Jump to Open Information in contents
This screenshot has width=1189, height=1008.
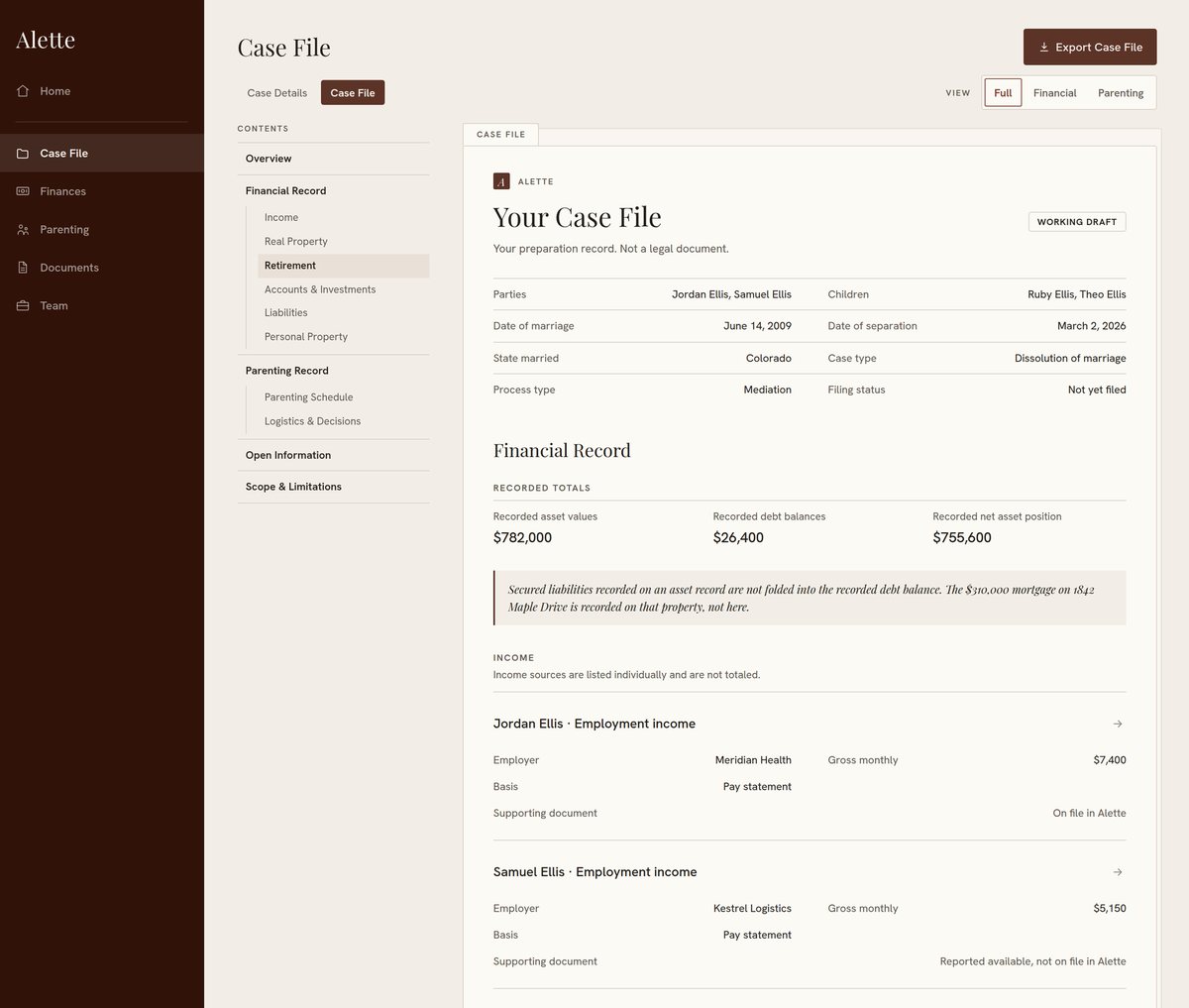coord(333,455)
